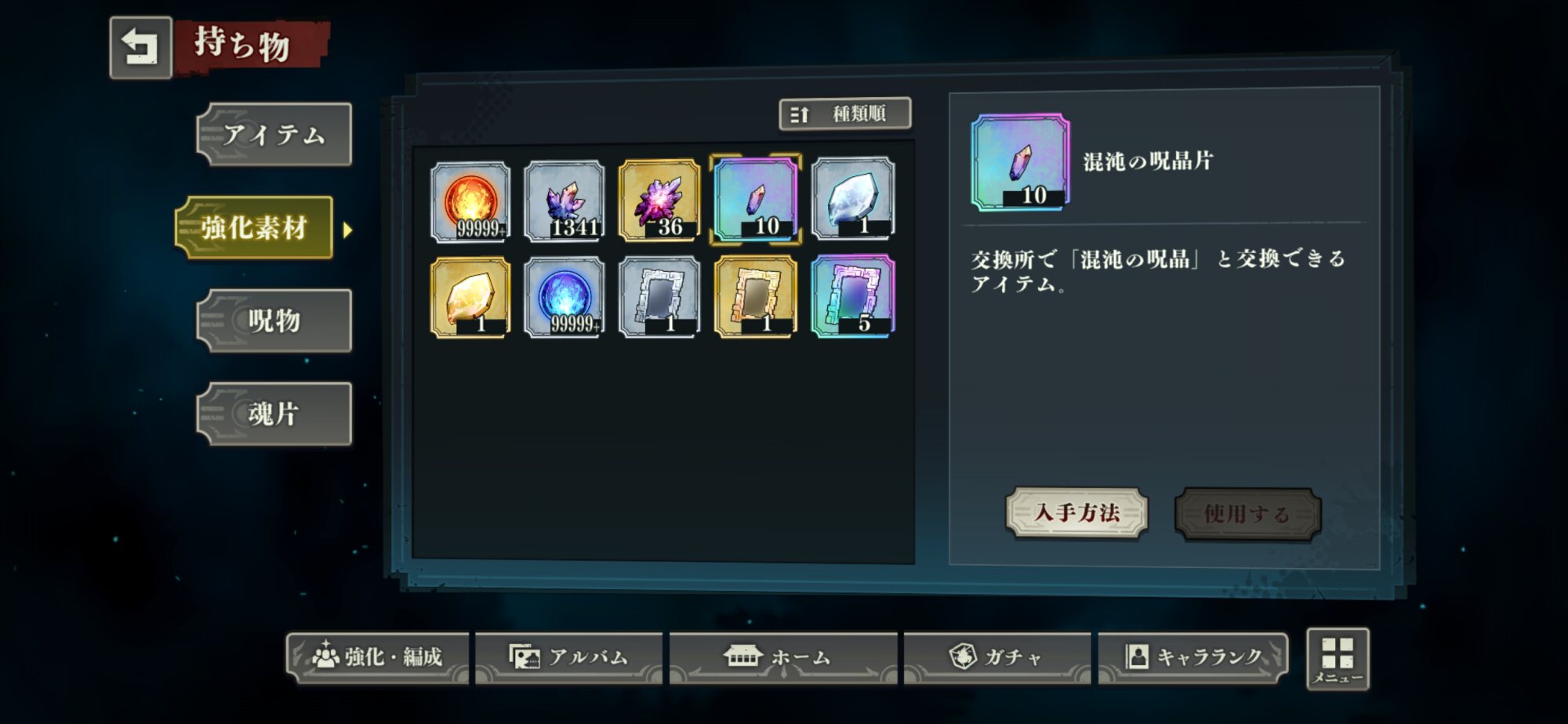The width and height of the screenshot is (1568, 724).
Task: Select the blue flame orb item
Action: coord(564,297)
